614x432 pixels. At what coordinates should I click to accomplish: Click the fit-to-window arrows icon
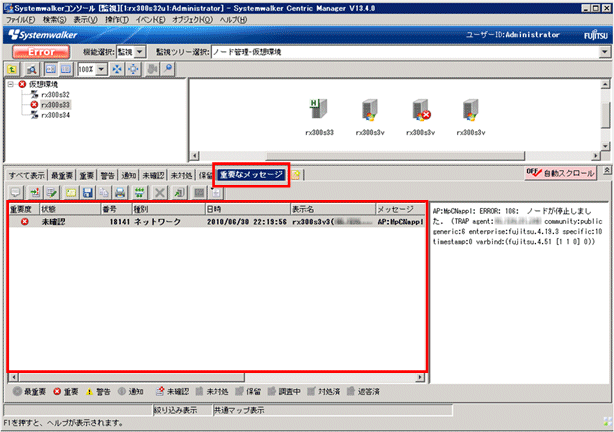[117, 69]
